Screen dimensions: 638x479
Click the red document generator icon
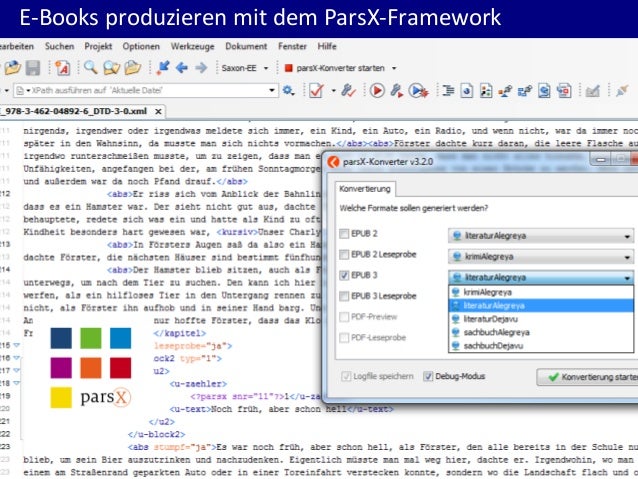[x=564, y=90]
